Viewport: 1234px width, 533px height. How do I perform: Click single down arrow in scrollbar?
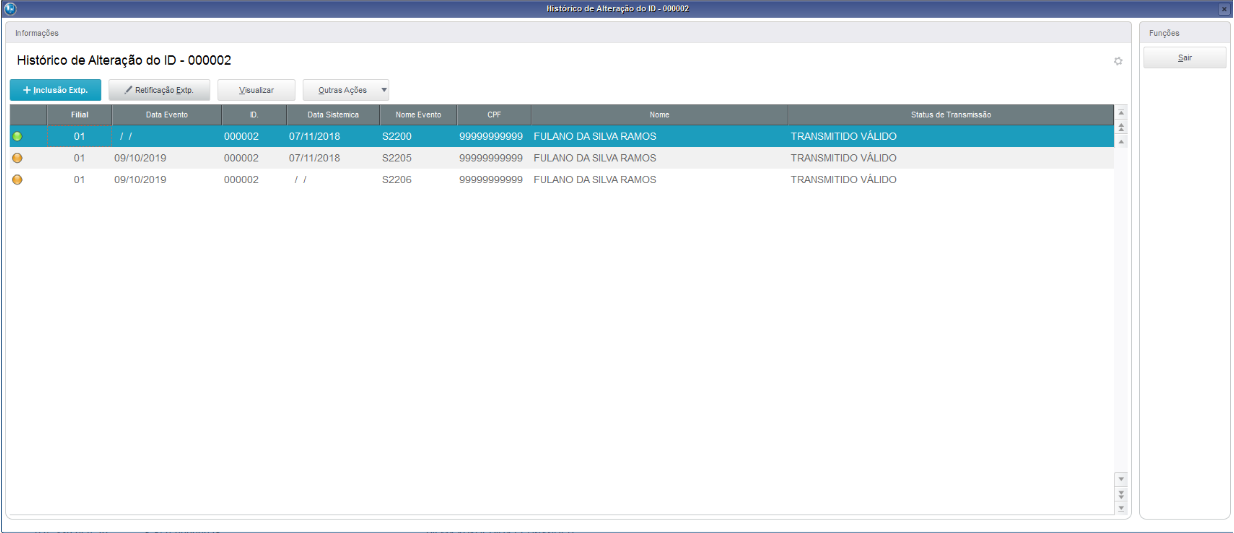[1121, 479]
